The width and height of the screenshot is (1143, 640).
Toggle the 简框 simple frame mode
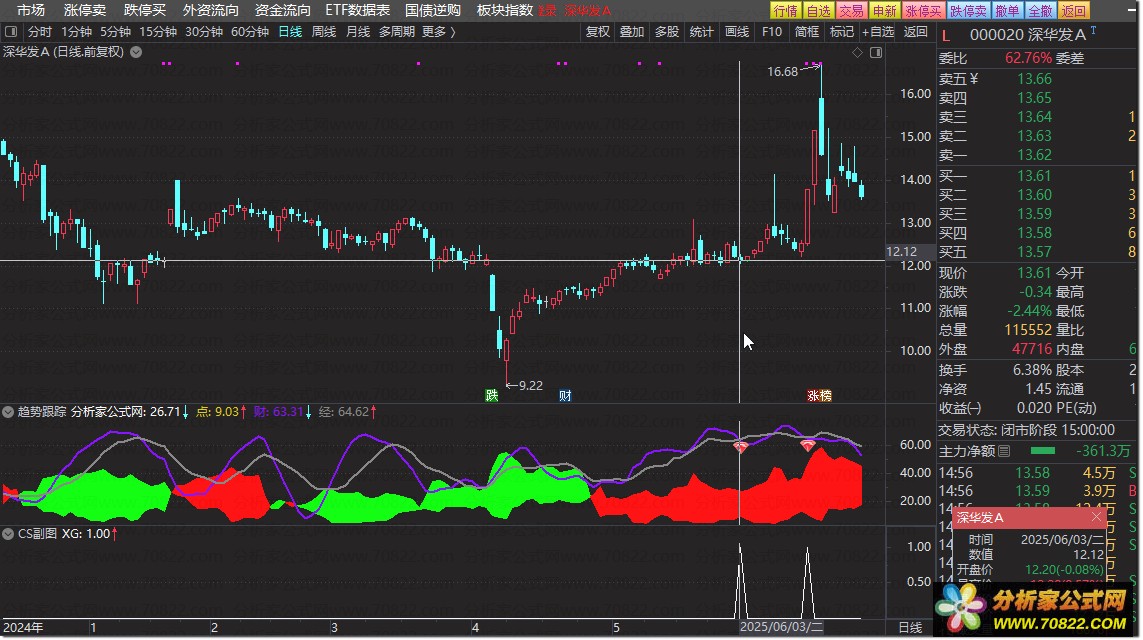[806, 32]
